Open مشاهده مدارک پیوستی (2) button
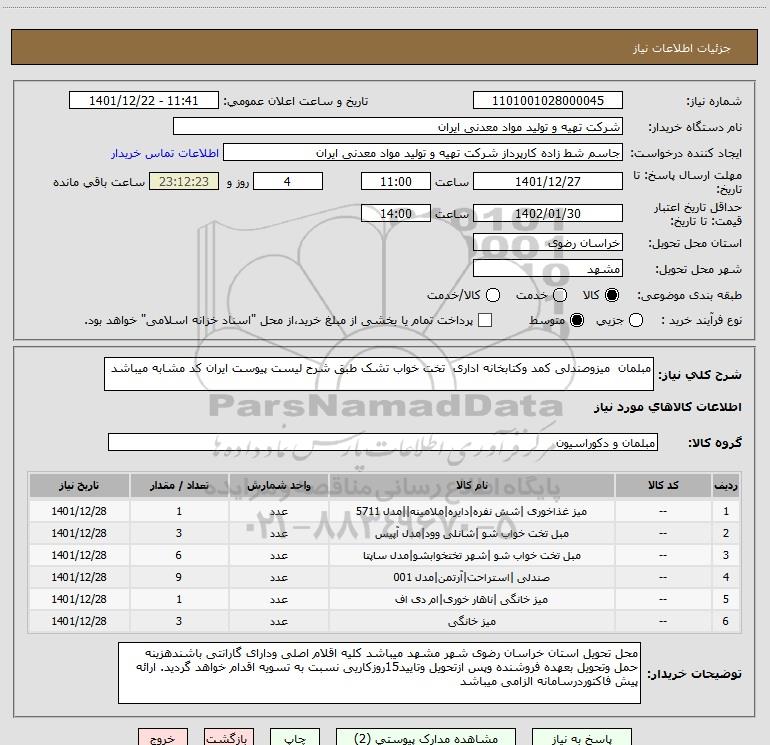 [x=426, y=737]
